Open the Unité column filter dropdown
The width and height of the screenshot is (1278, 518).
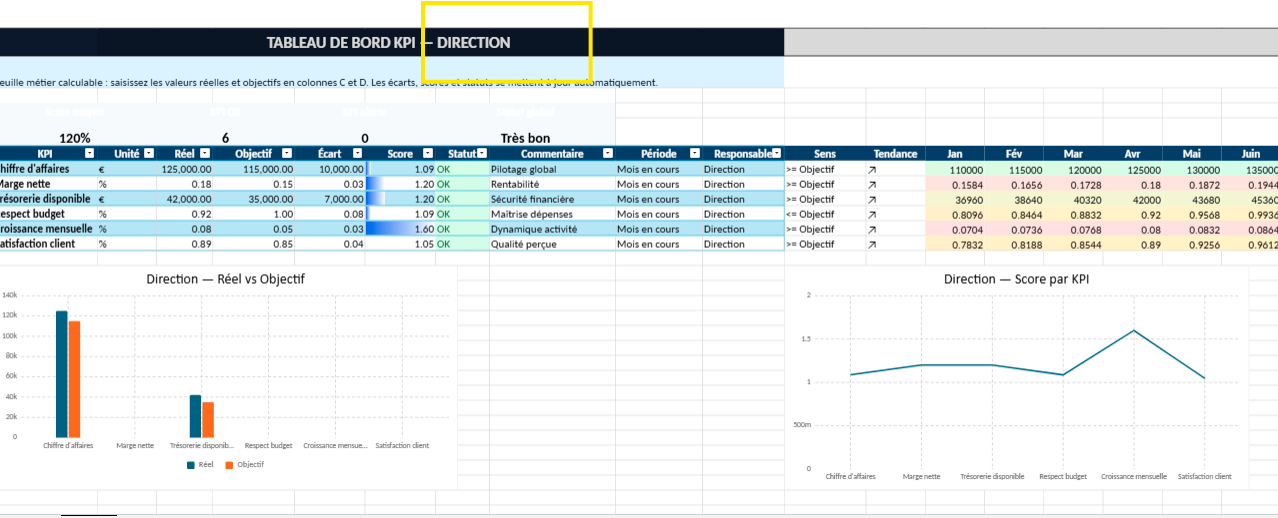150,154
